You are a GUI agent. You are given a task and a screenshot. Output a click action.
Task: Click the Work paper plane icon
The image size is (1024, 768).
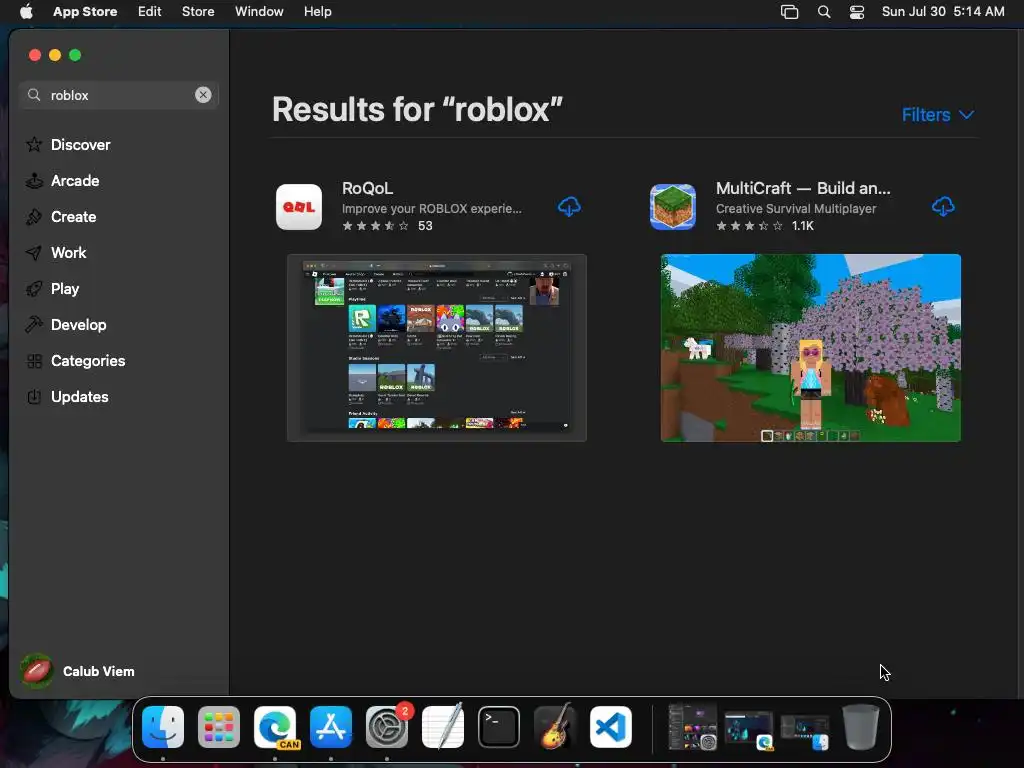34,253
